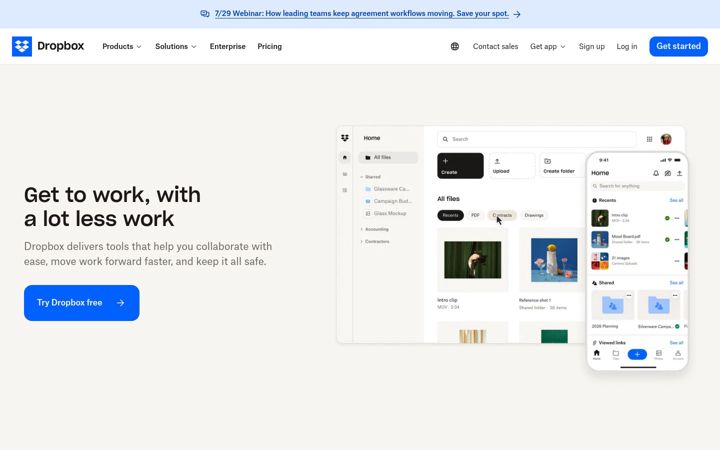Image resolution: width=720 pixels, height=450 pixels.
Task: Click the Dropbox logo in the header
Action: point(48,46)
